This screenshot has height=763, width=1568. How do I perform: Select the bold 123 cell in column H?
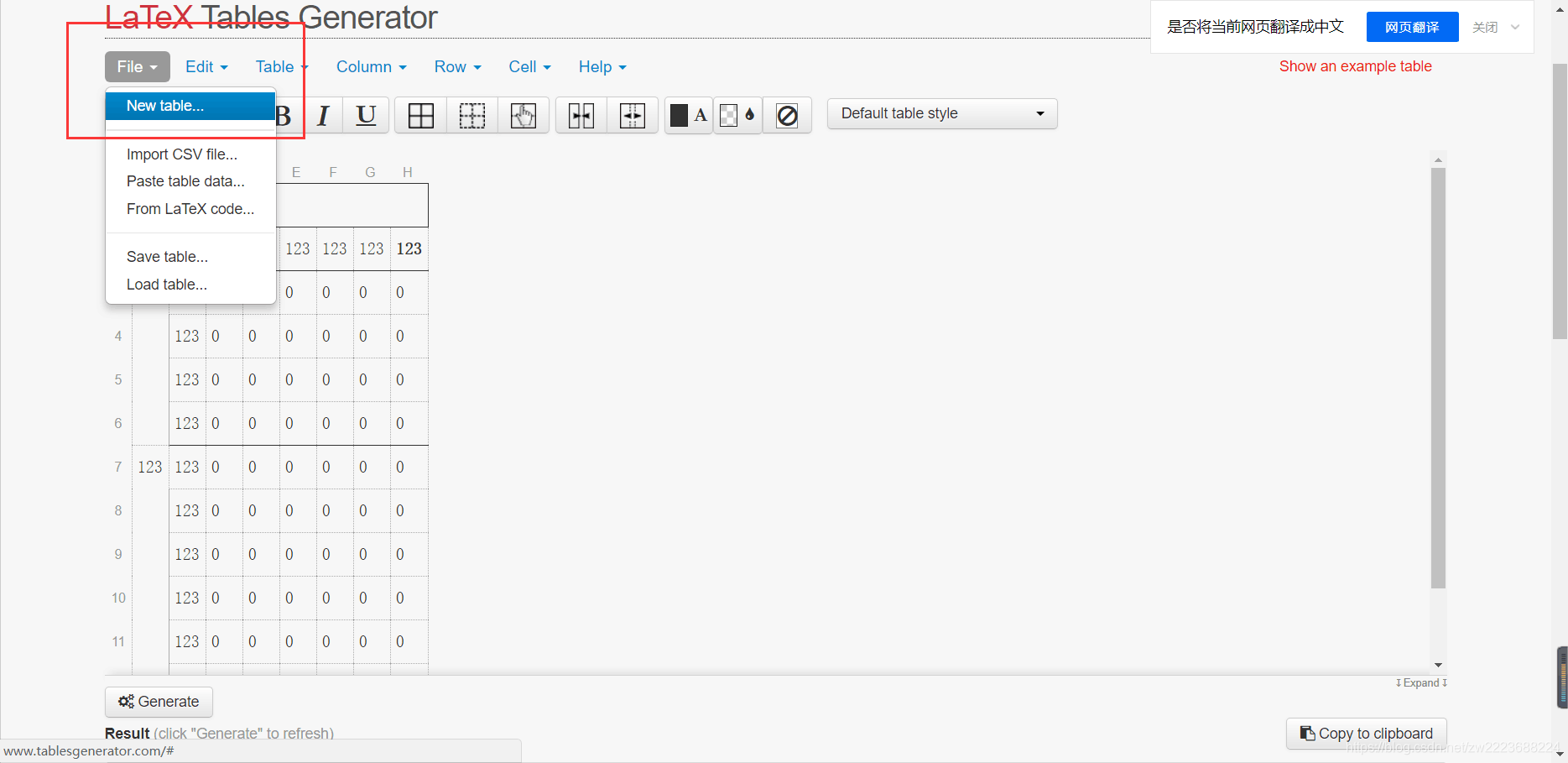tap(409, 248)
